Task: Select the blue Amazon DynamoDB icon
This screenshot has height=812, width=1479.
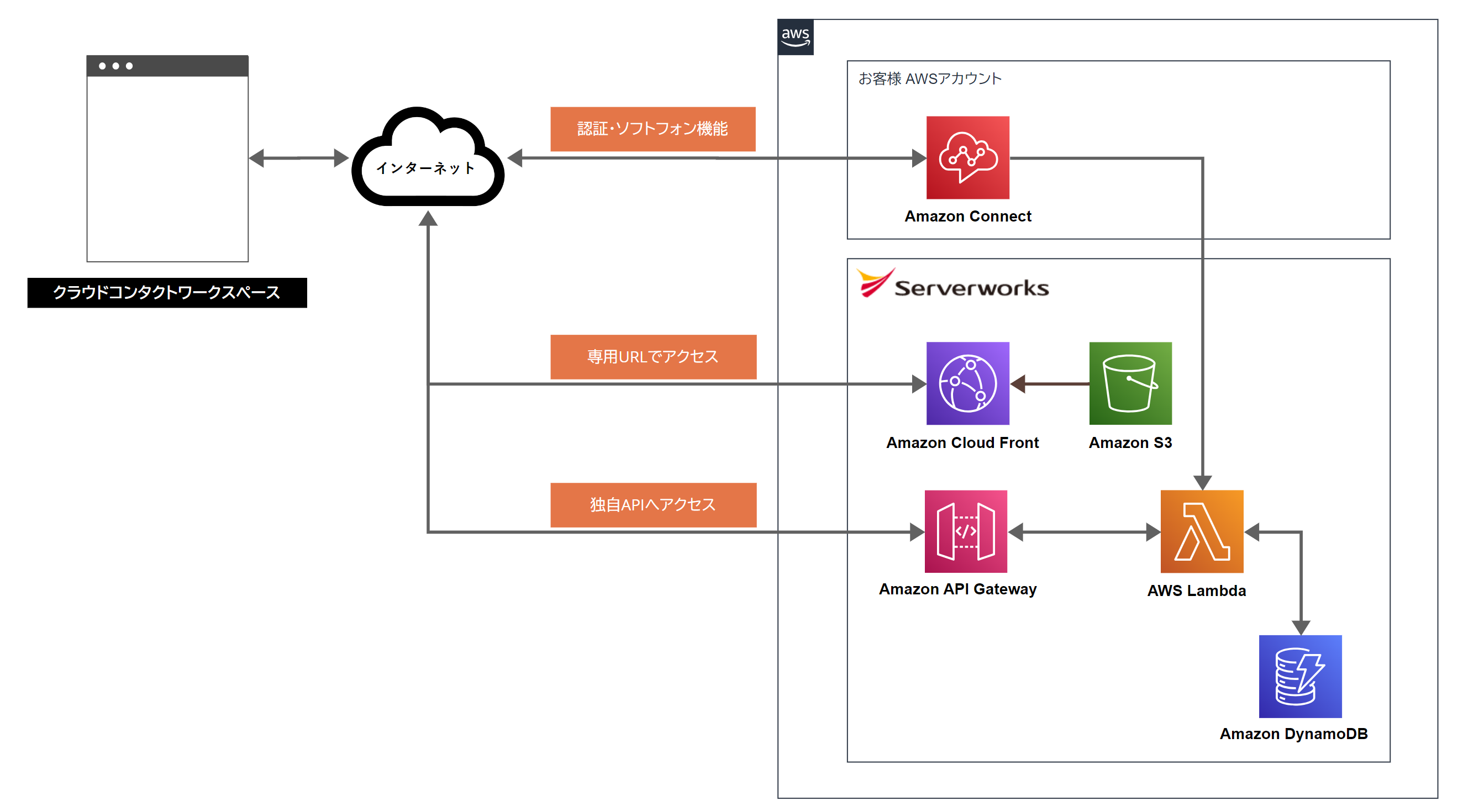Action: (1300, 676)
